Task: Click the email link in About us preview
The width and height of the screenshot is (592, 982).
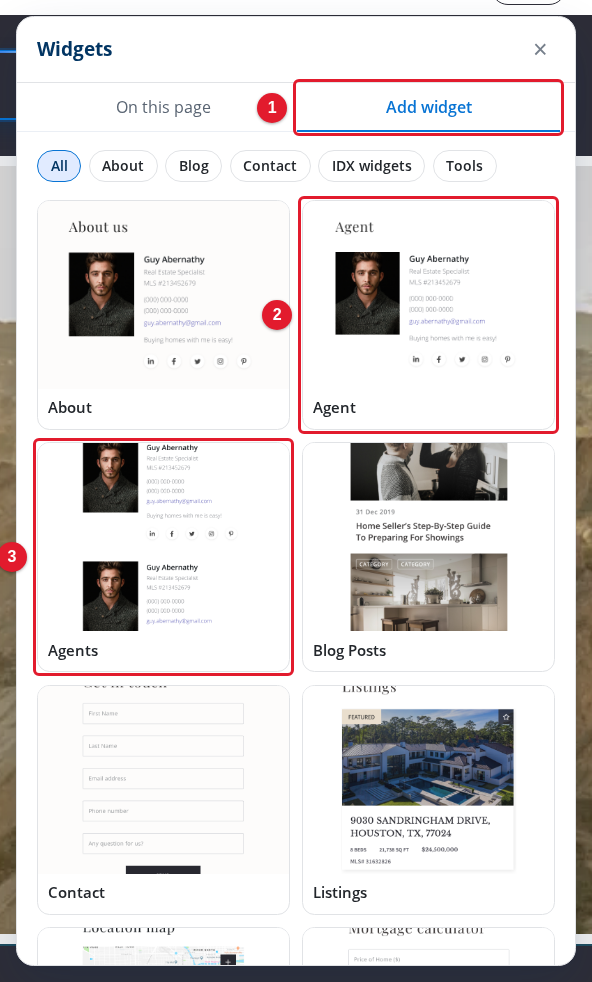Action: [x=182, y=323]
